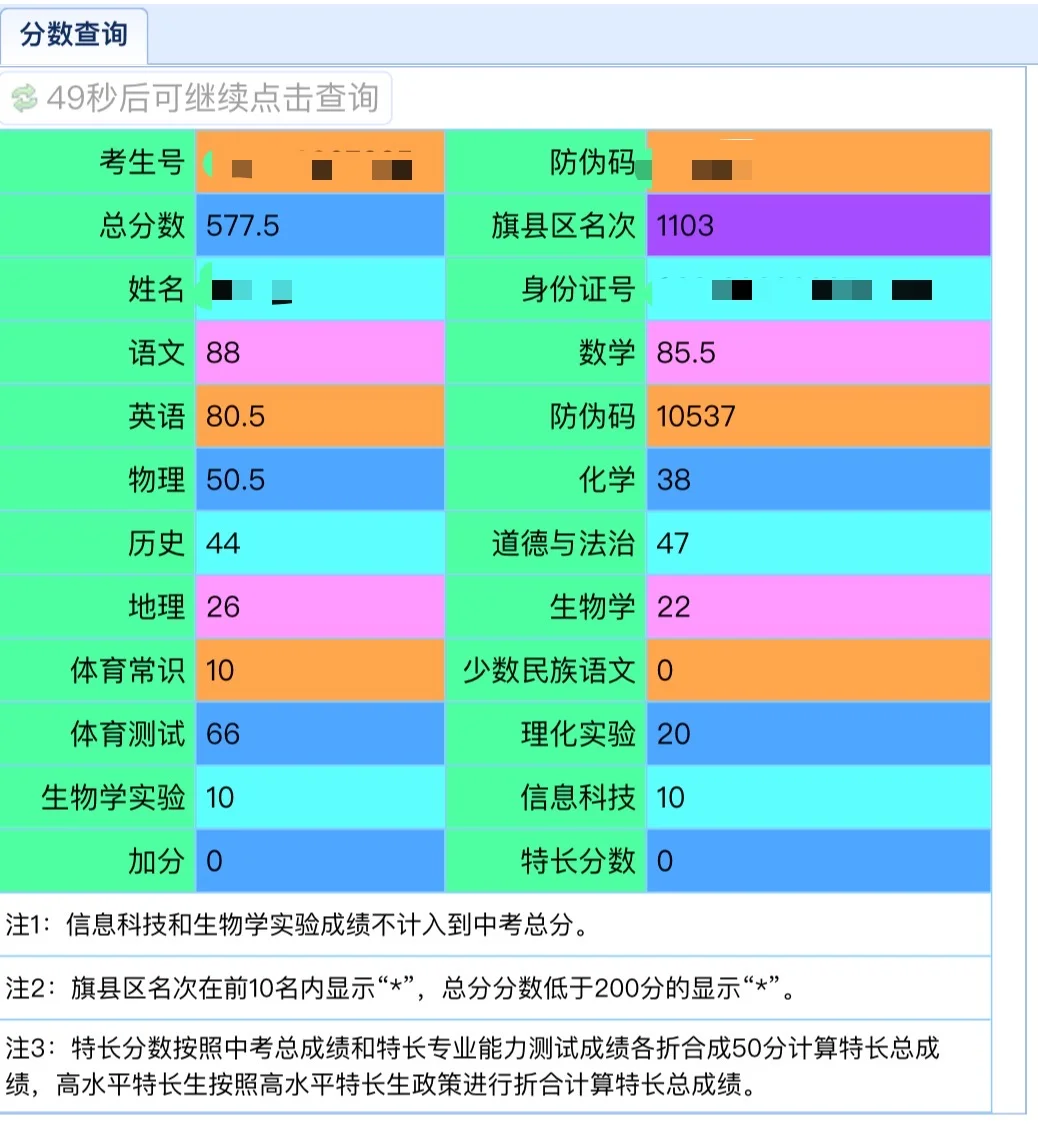Click the 理化实验 label
The image size is (1038, 1148).
click(x=578, y=734)
